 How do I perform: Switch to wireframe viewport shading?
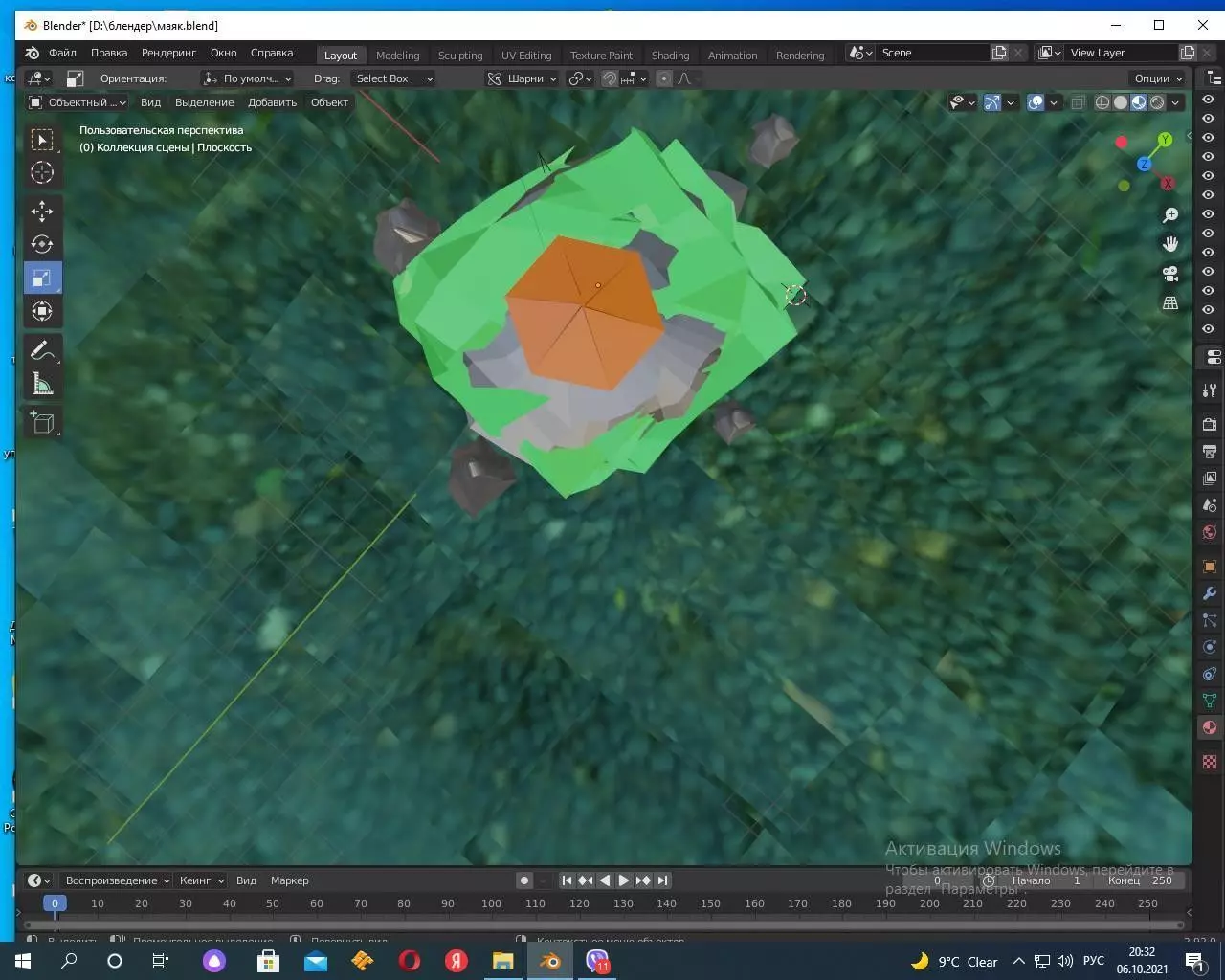click(x=1102, y=102)
